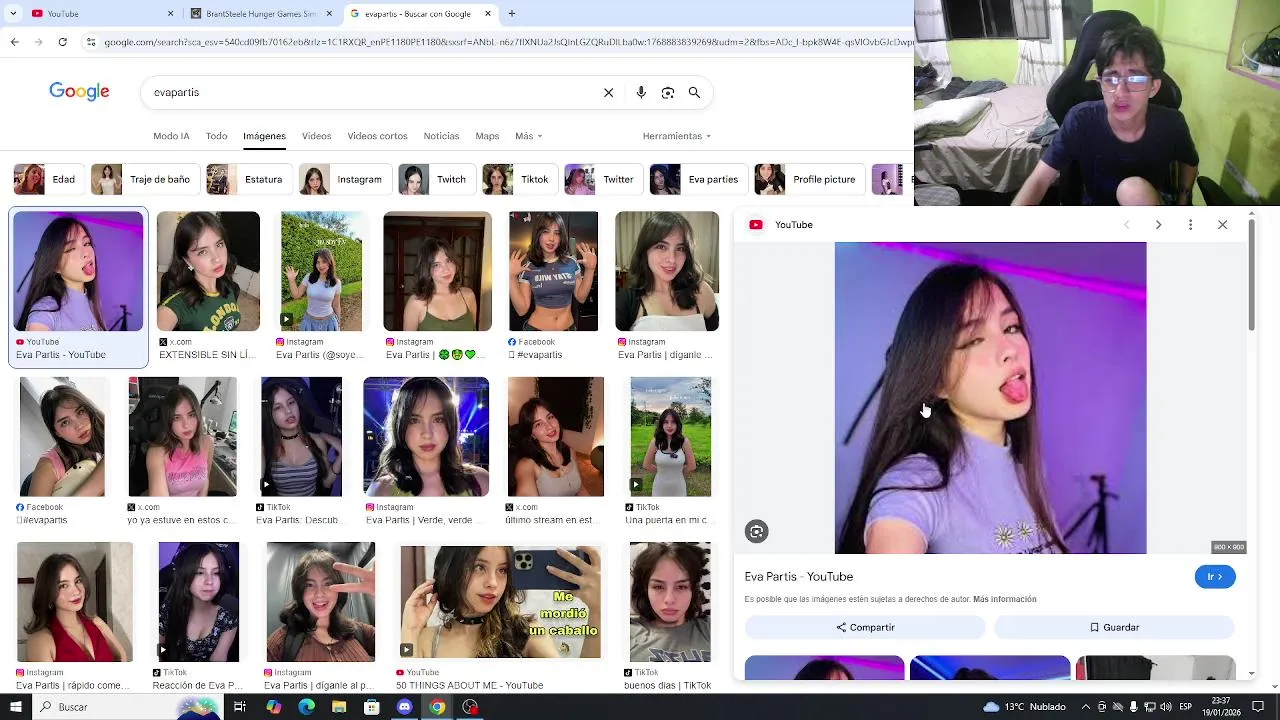The height and width of the screenshot is (720, 1280).
Task: Start a voice search with the microphone
Action: point(641,92)
